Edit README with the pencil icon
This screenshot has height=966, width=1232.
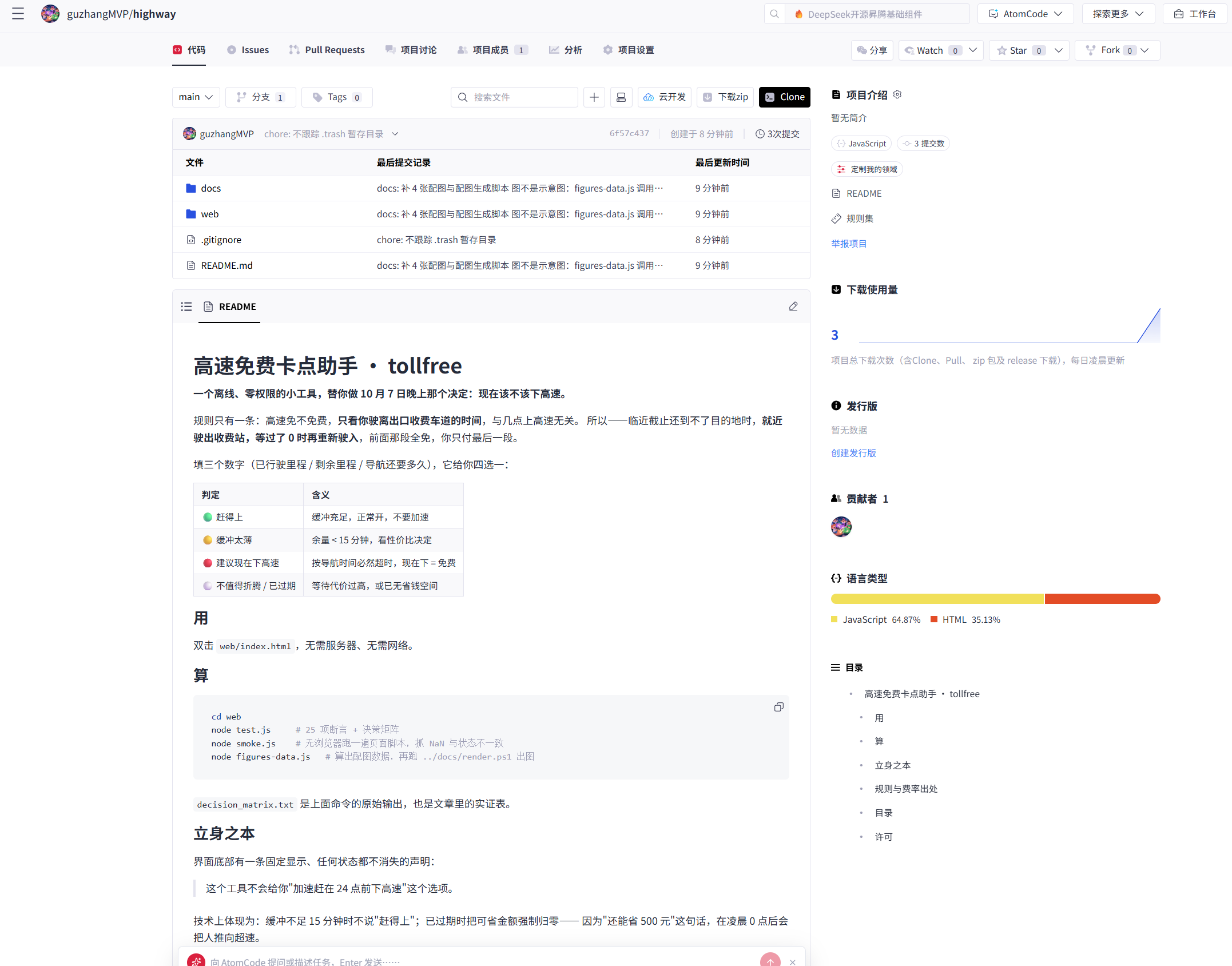pos(793,307)
